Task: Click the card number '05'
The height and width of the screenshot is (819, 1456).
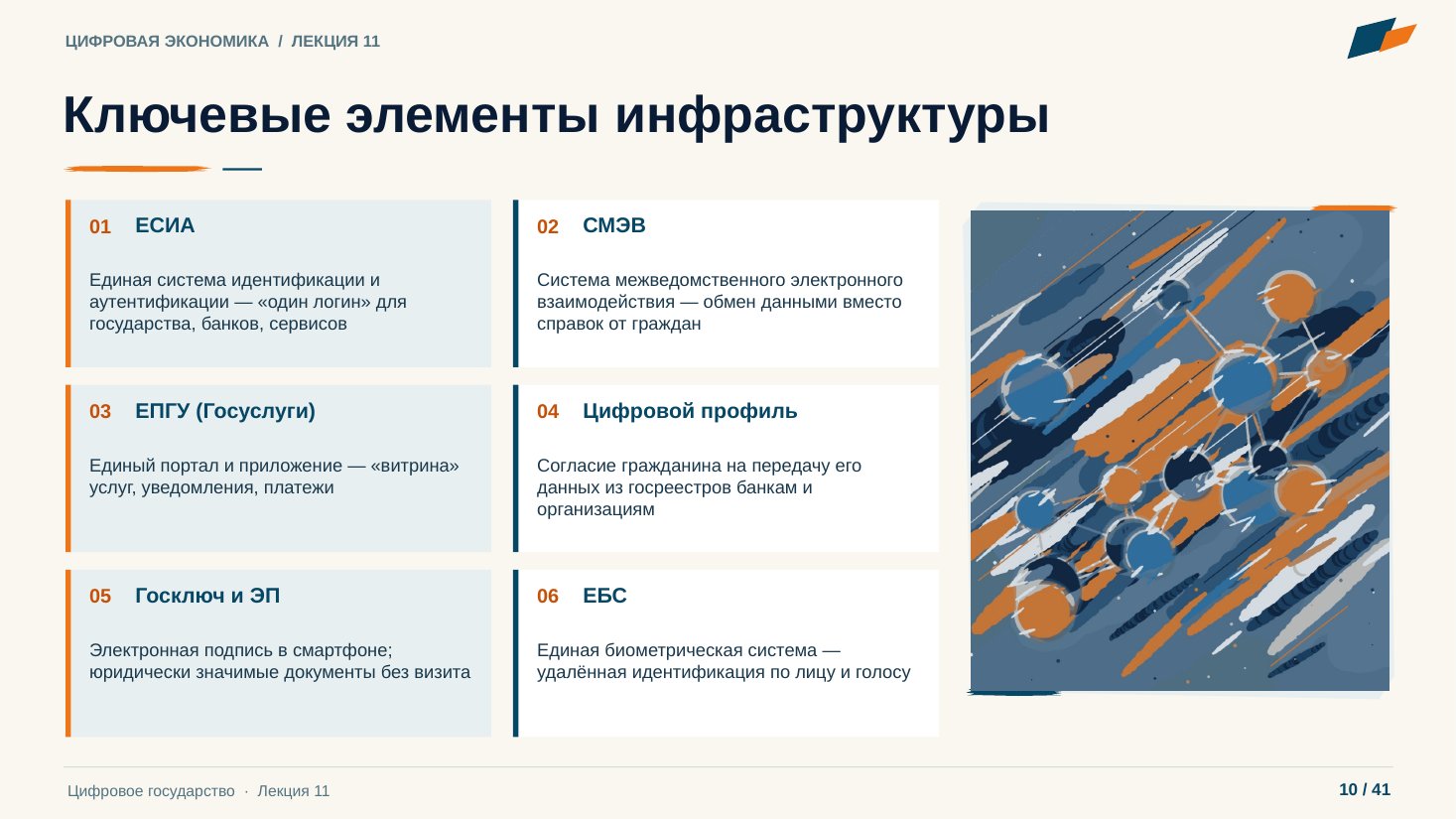Action: click(100, 597)
